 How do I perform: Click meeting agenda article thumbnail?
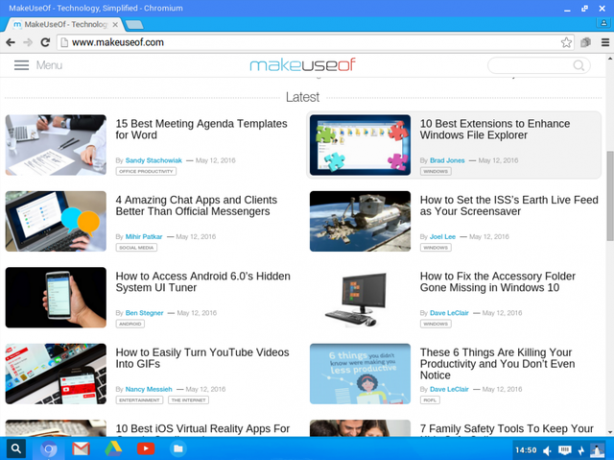[56, 145]
